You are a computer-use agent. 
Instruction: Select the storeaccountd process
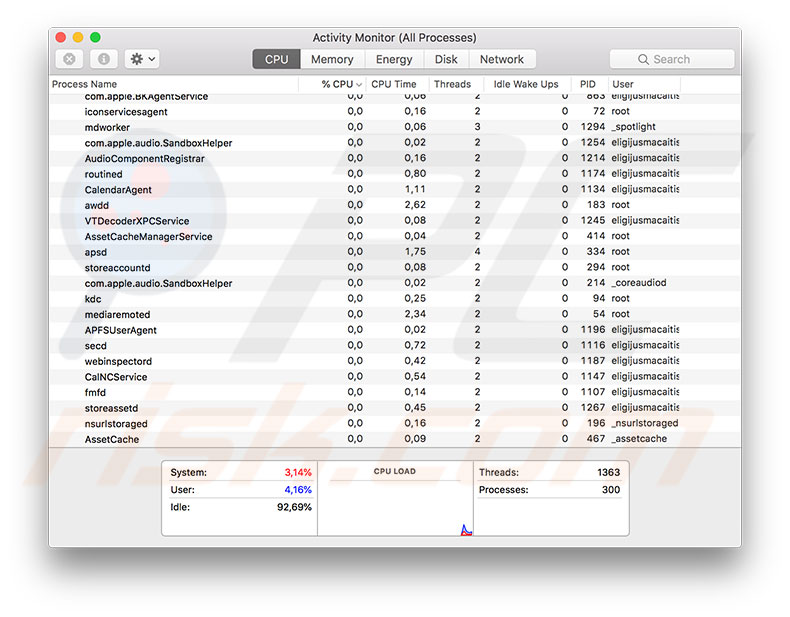point(395,267)
